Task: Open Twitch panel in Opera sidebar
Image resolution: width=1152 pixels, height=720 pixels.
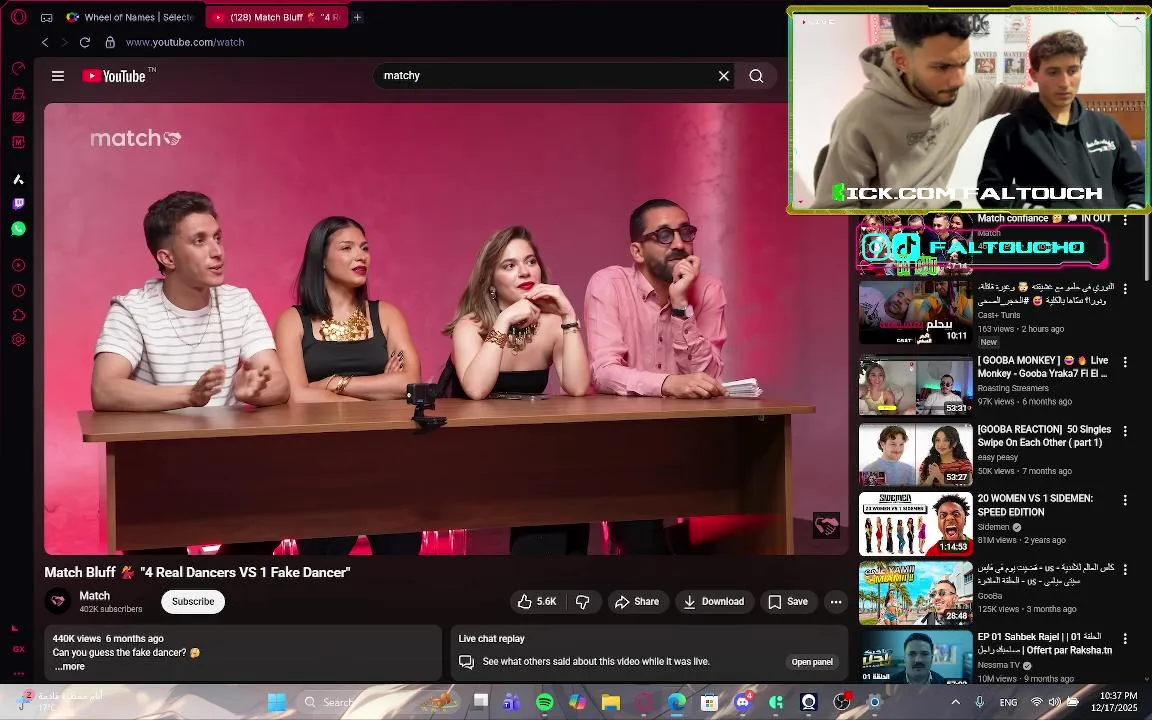Action: [x=18, y=204]
